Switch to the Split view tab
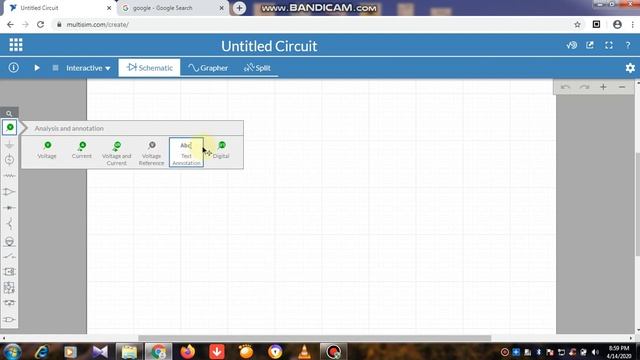Screen dimensions: 640x360 coord(257,68)
